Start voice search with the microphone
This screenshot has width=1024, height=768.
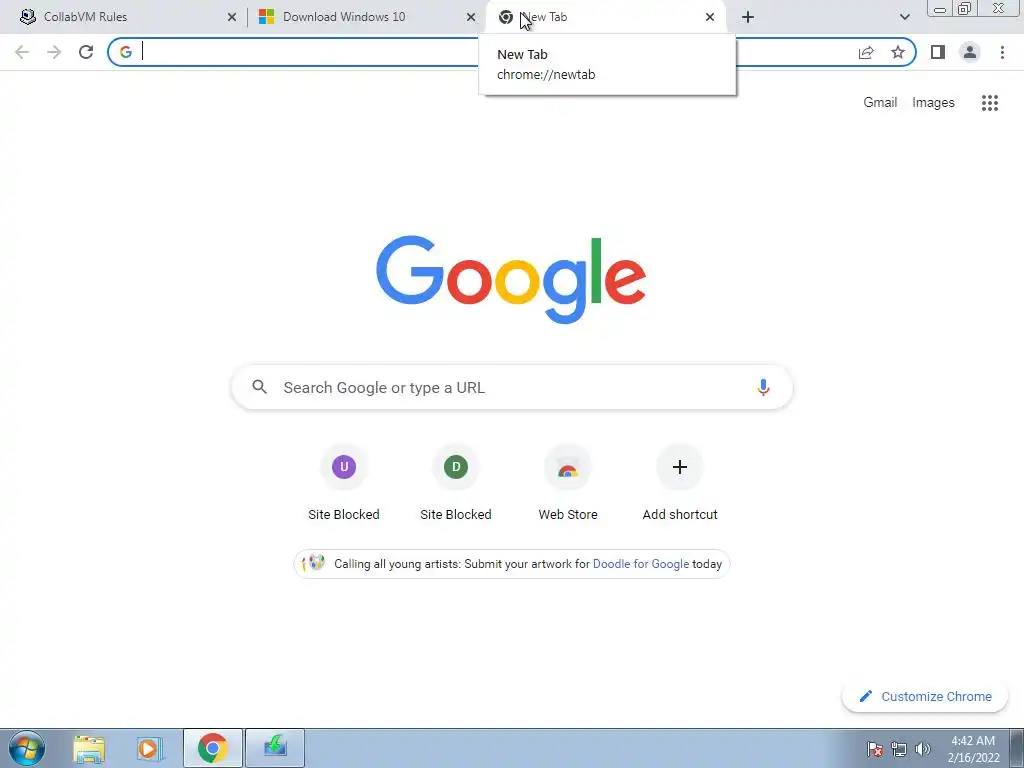tap(763, 387)
